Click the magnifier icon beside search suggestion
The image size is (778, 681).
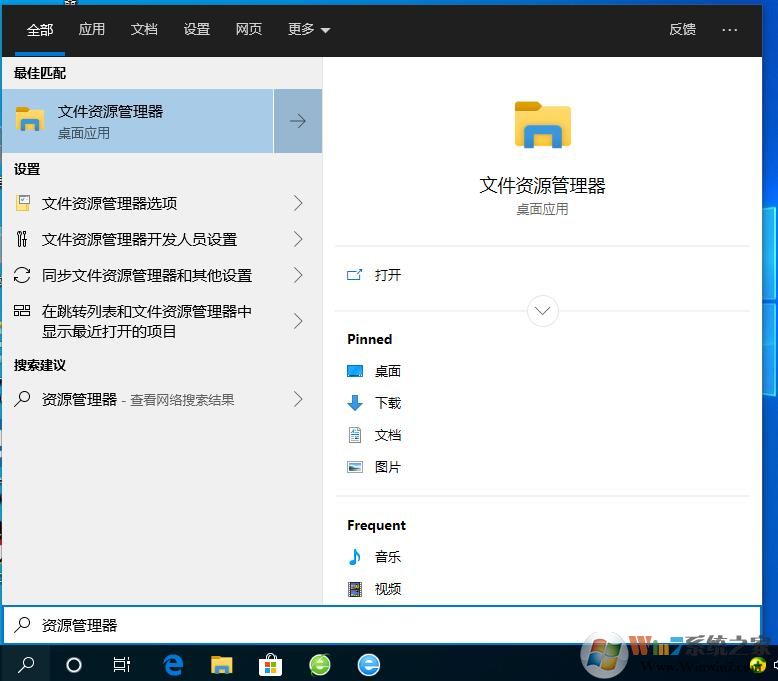coord(22,399)
